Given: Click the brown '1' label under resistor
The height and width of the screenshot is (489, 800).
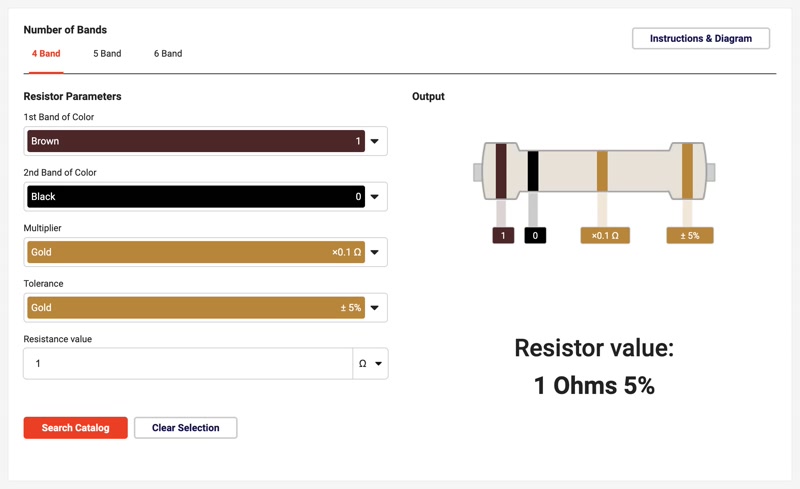Looking at the screenshot, I should pyautogui.click(x=503, y=236).
